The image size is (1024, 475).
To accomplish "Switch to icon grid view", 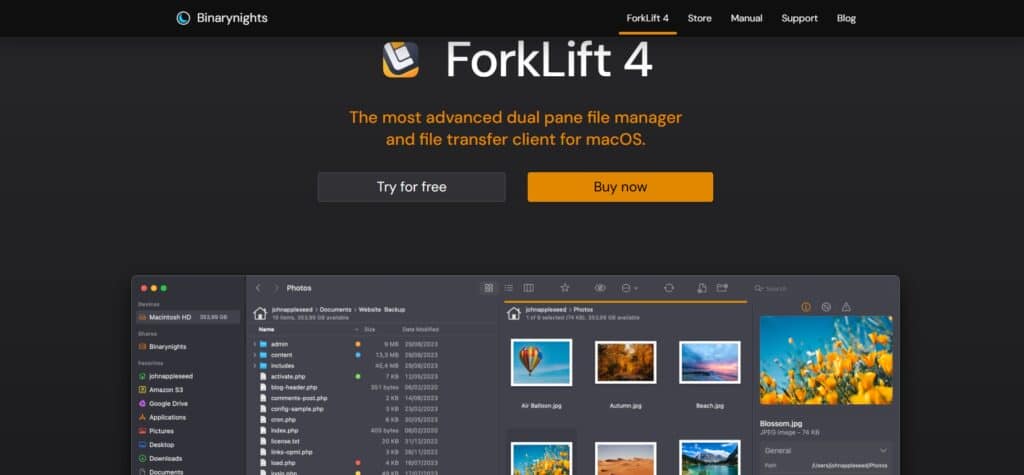I will click(x=488, y=288).
